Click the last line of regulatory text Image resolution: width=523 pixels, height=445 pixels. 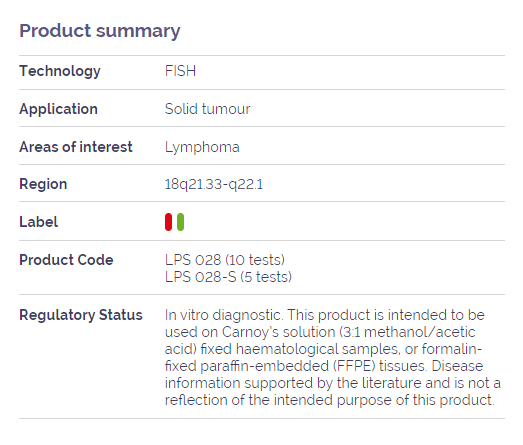tap(330, 400)
